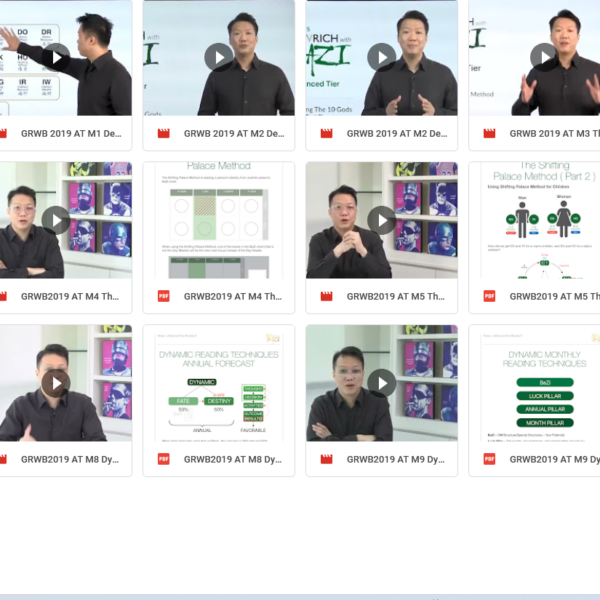Viewport: 600px width, 600px height.
Task: Select M5 Th... filename of the video file
Action: click(x=396, y=297)
